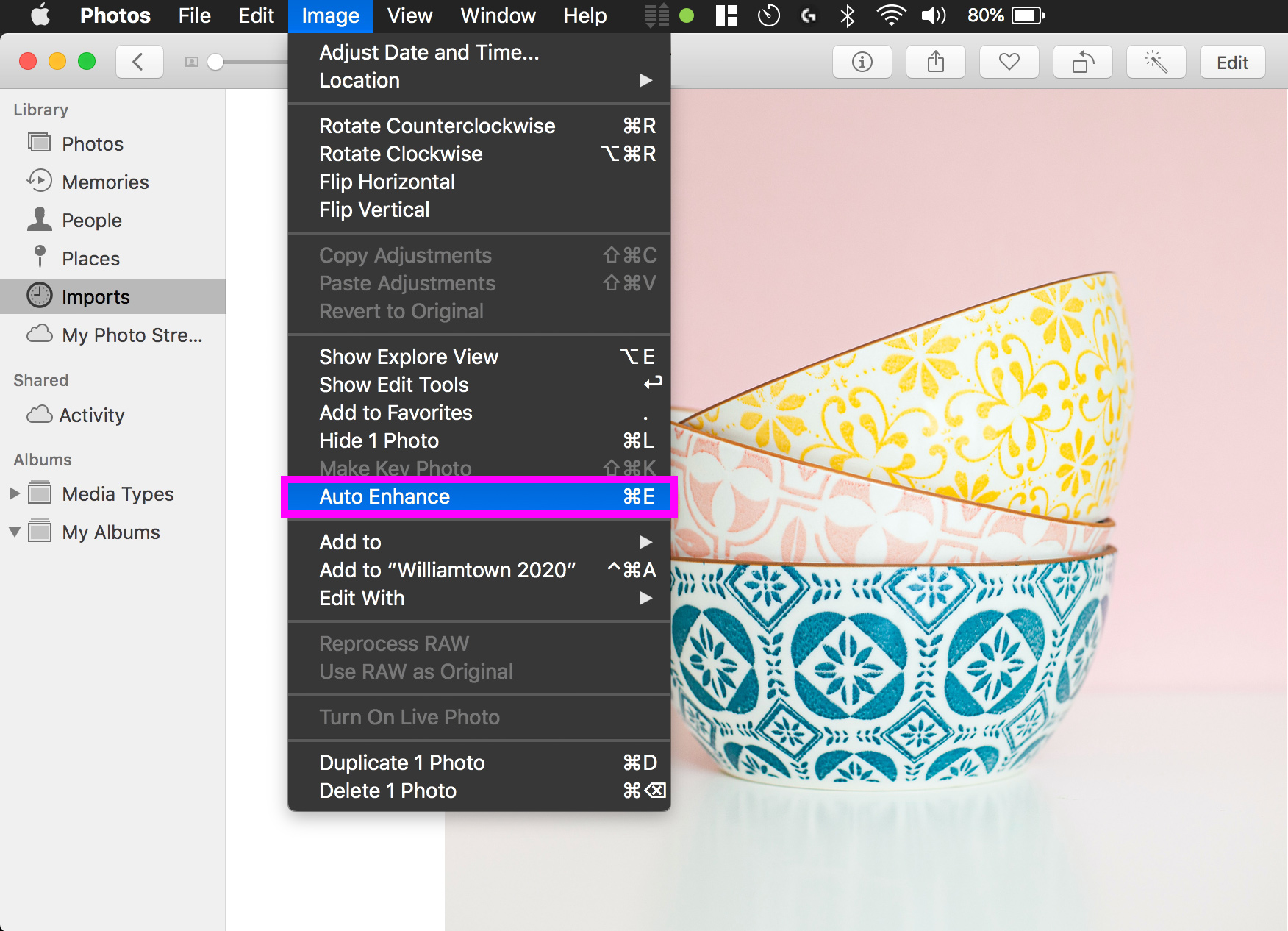Toggle Hide 1 Photo in the menu
The height and width of the screenshot is (931, 1288).
(x=379, y=440)
